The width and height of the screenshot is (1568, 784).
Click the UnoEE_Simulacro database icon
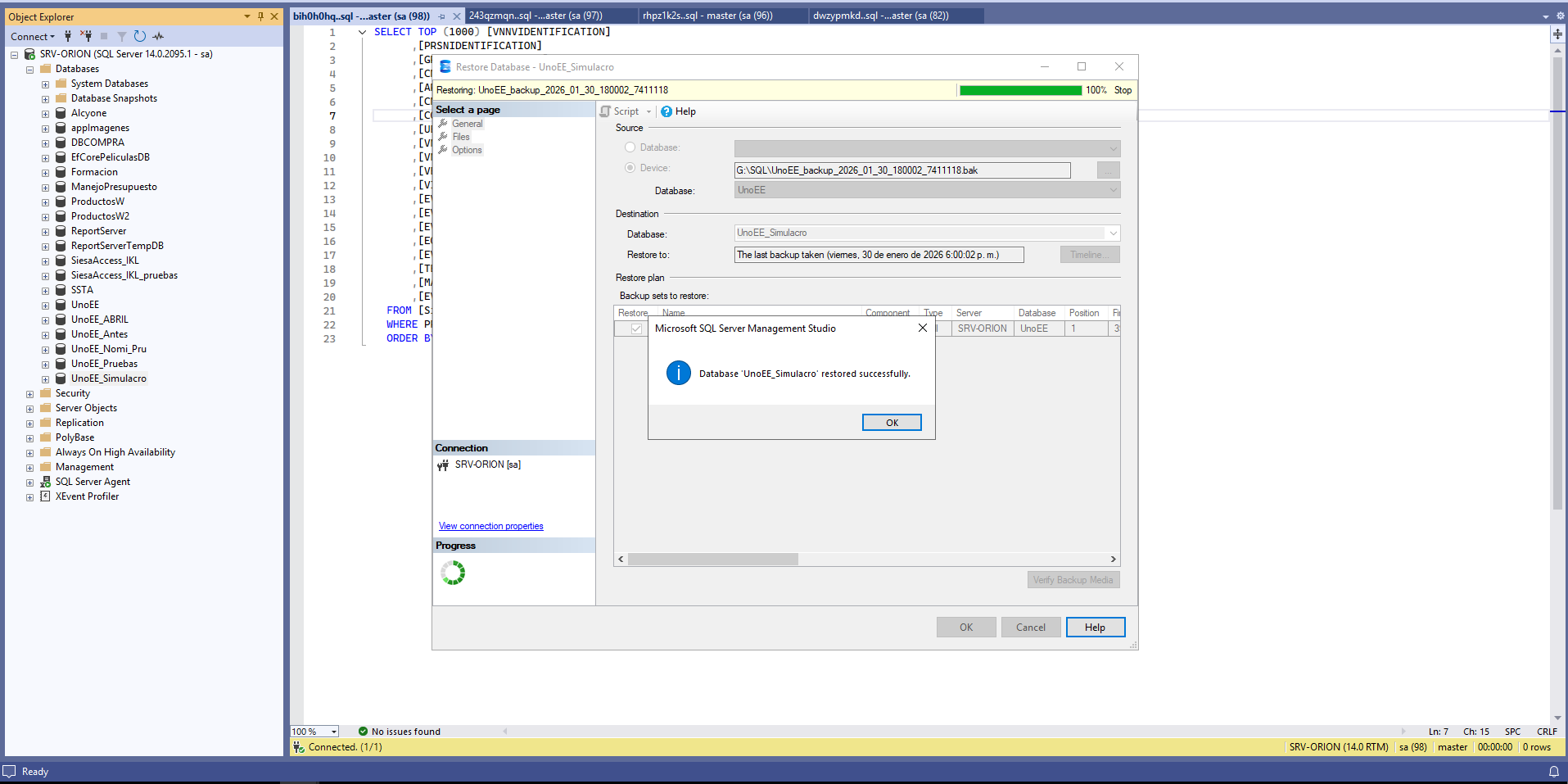[x=61, y=378]
